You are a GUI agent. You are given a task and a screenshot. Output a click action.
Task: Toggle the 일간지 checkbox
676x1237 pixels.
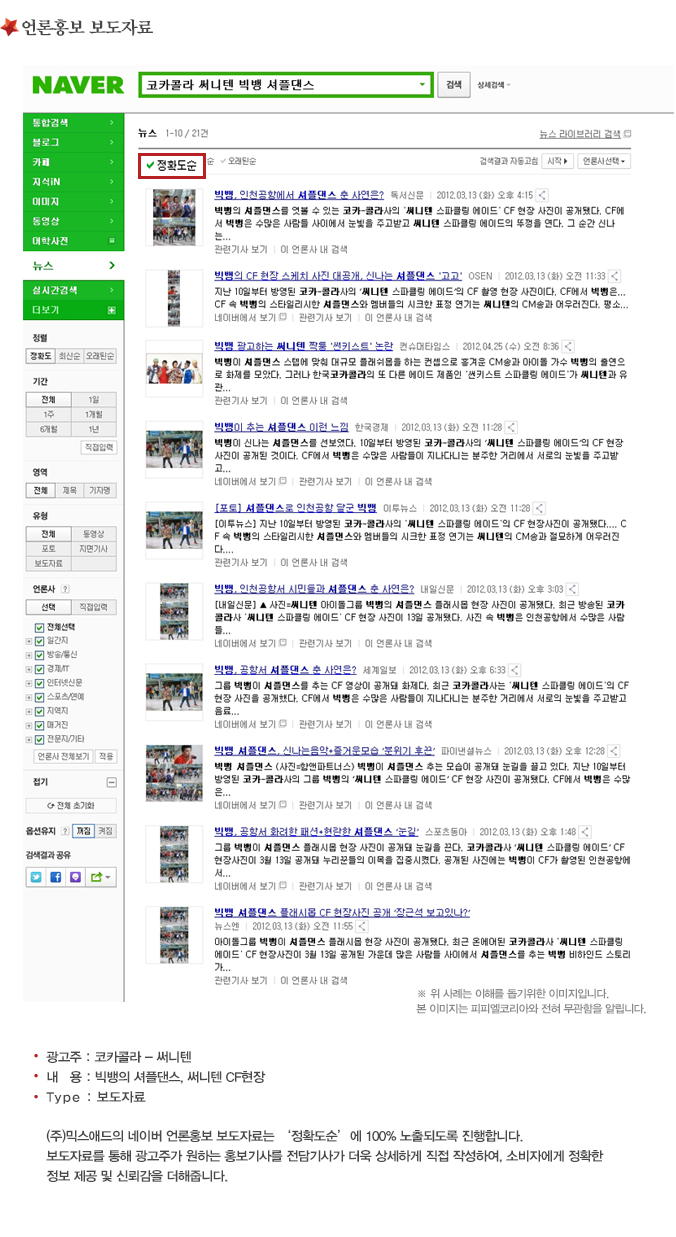click(40, 640)
